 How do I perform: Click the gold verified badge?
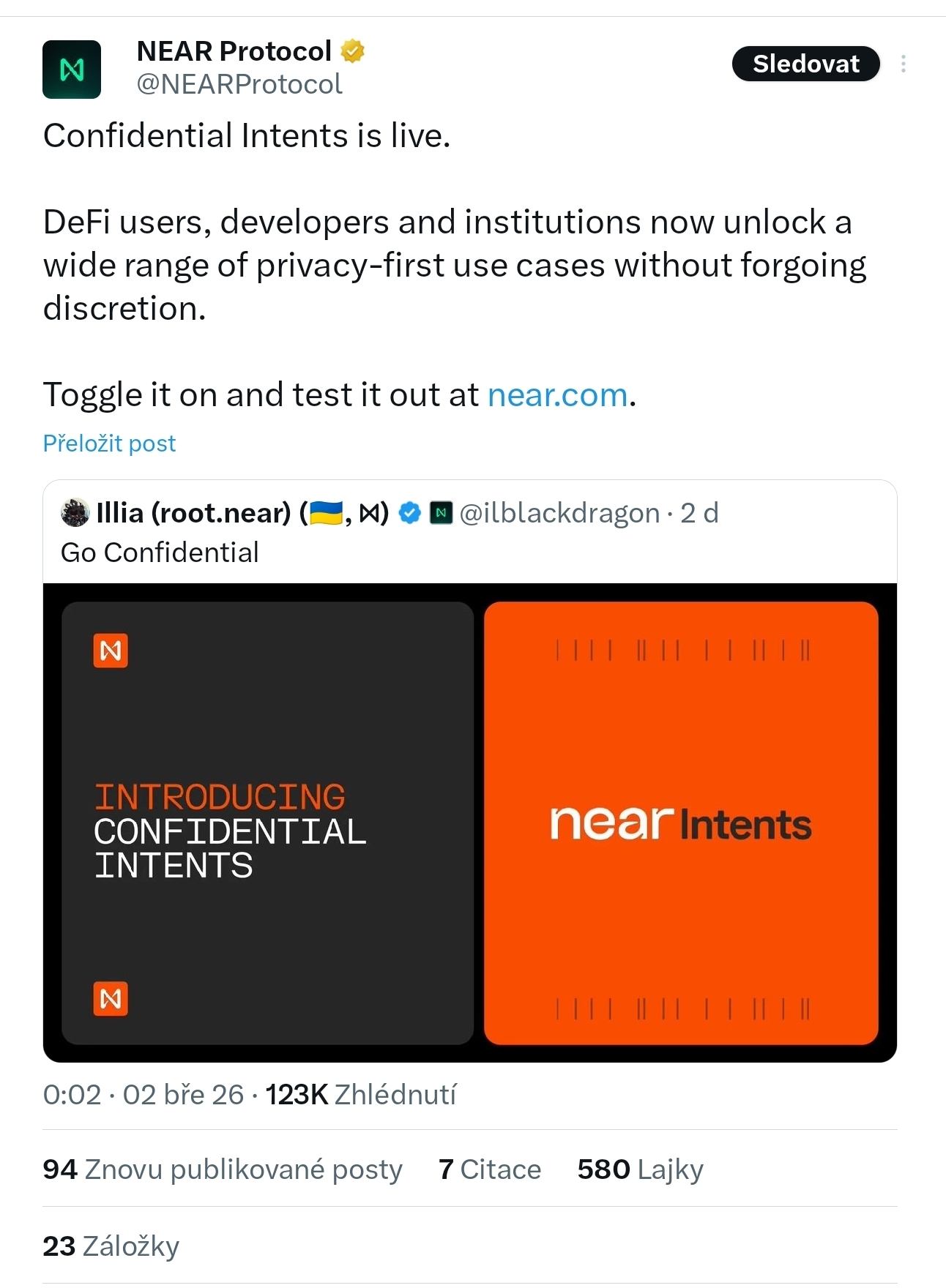tap(353, 51)
